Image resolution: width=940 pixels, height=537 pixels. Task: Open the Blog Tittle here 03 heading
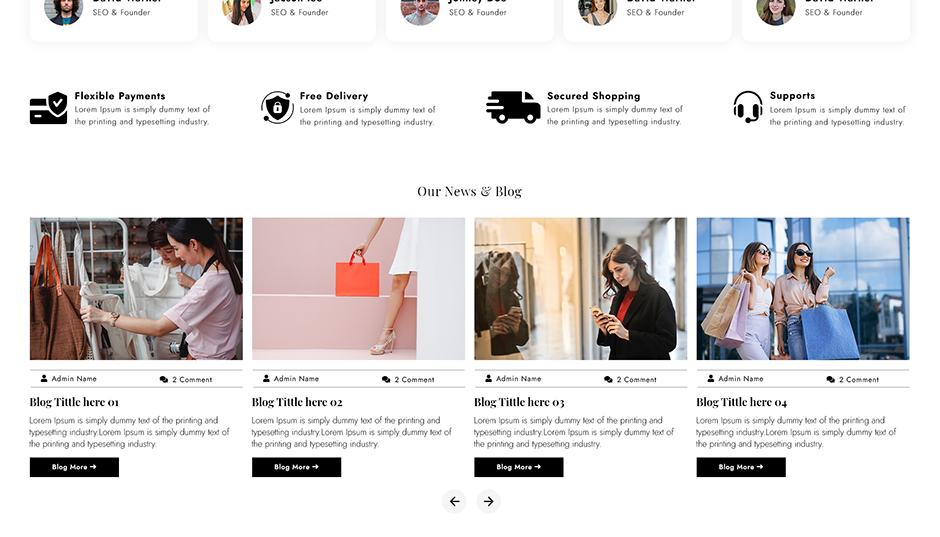[519, 402]
